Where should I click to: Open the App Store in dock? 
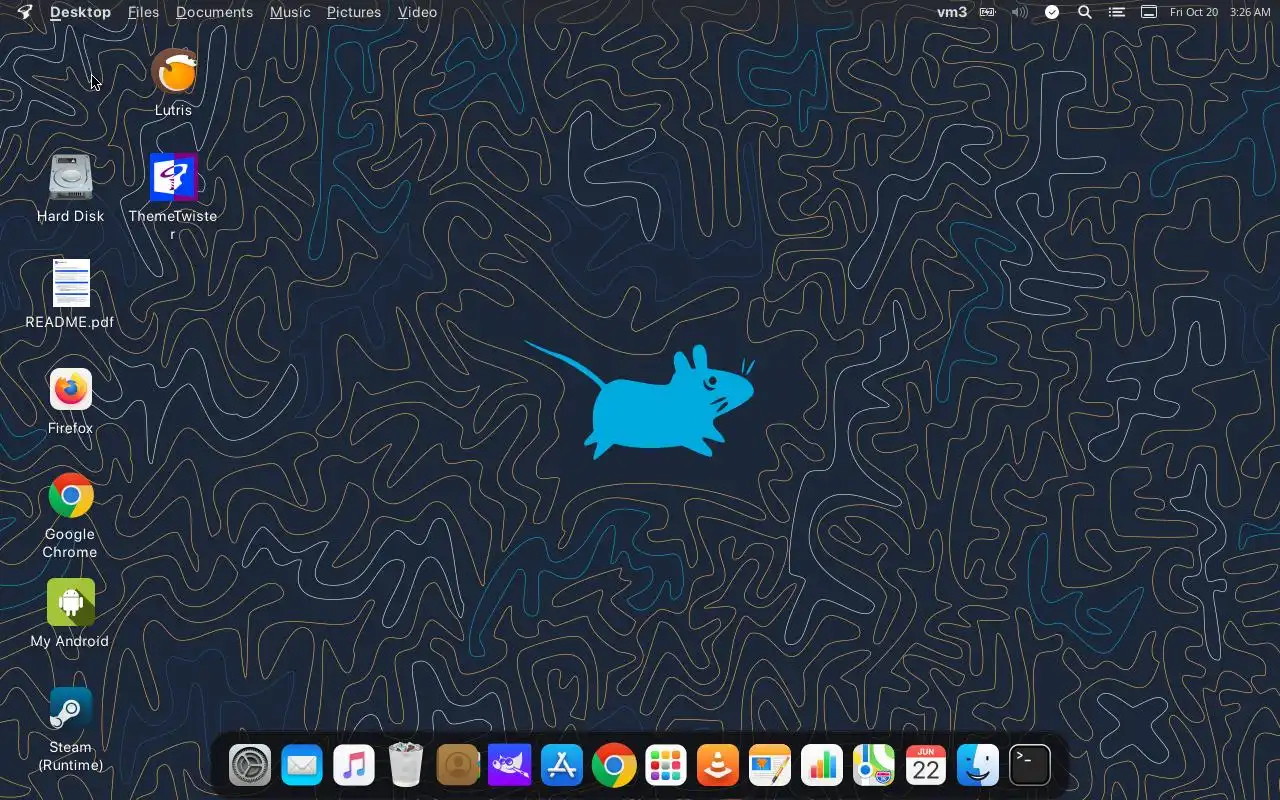tap(562, 767)
